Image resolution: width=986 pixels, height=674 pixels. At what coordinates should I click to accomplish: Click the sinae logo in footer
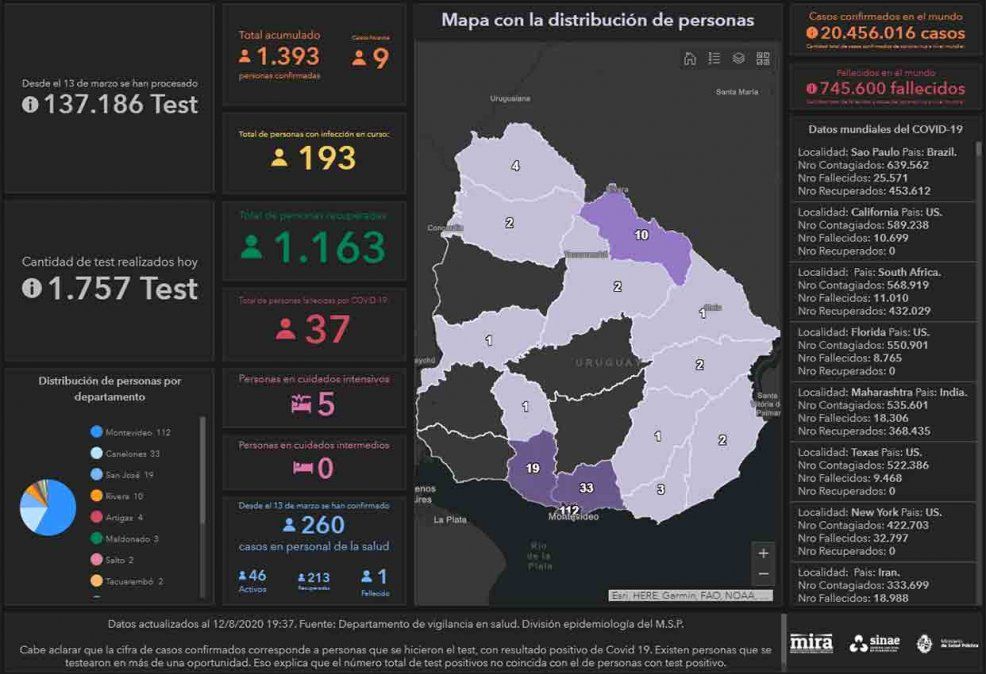[x=874, y=643]
